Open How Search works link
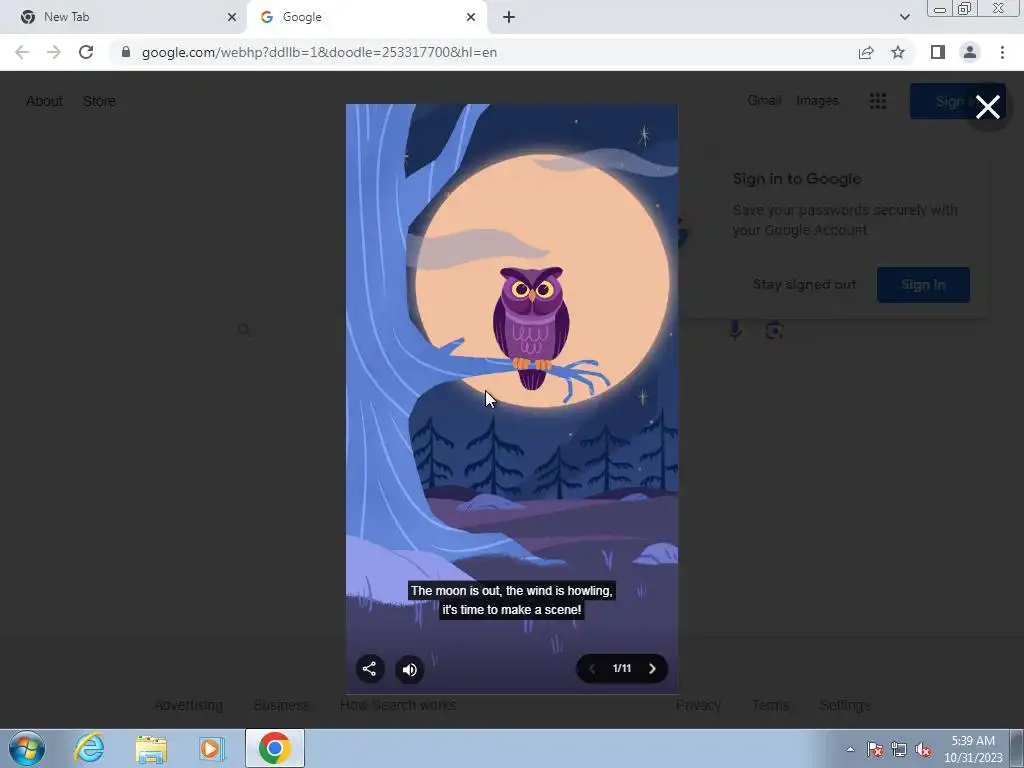The width and height of the screenshot is (1024, 768). (x=398, y=705)
